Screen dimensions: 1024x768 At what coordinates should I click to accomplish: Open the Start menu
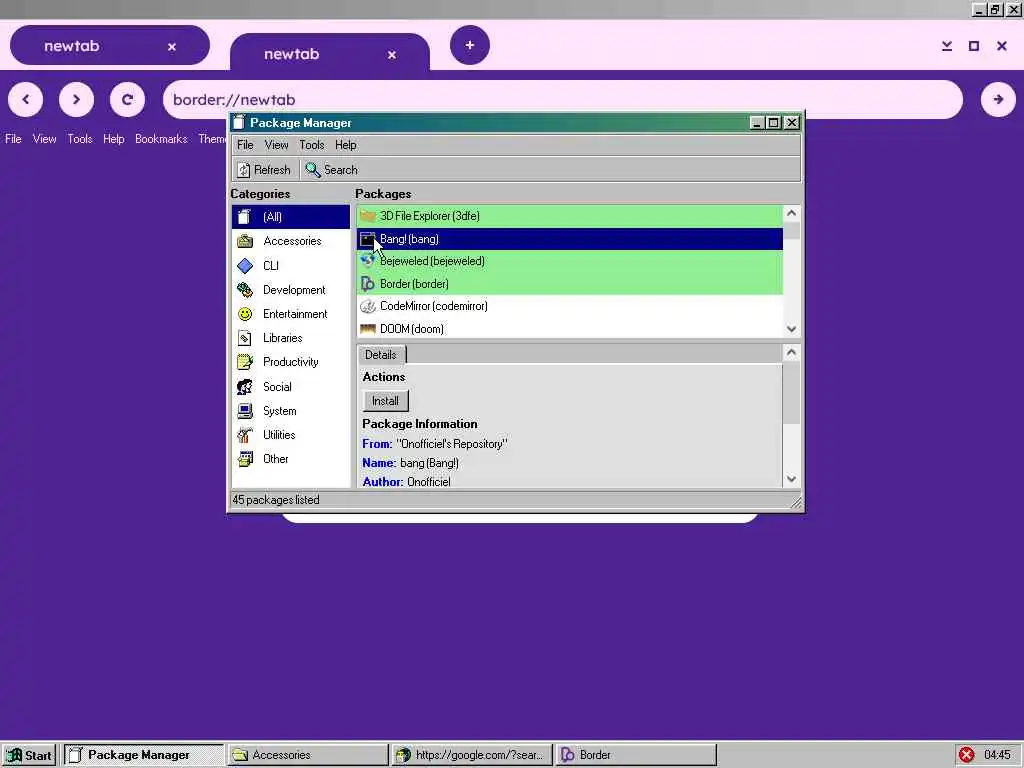pos(29,755)
